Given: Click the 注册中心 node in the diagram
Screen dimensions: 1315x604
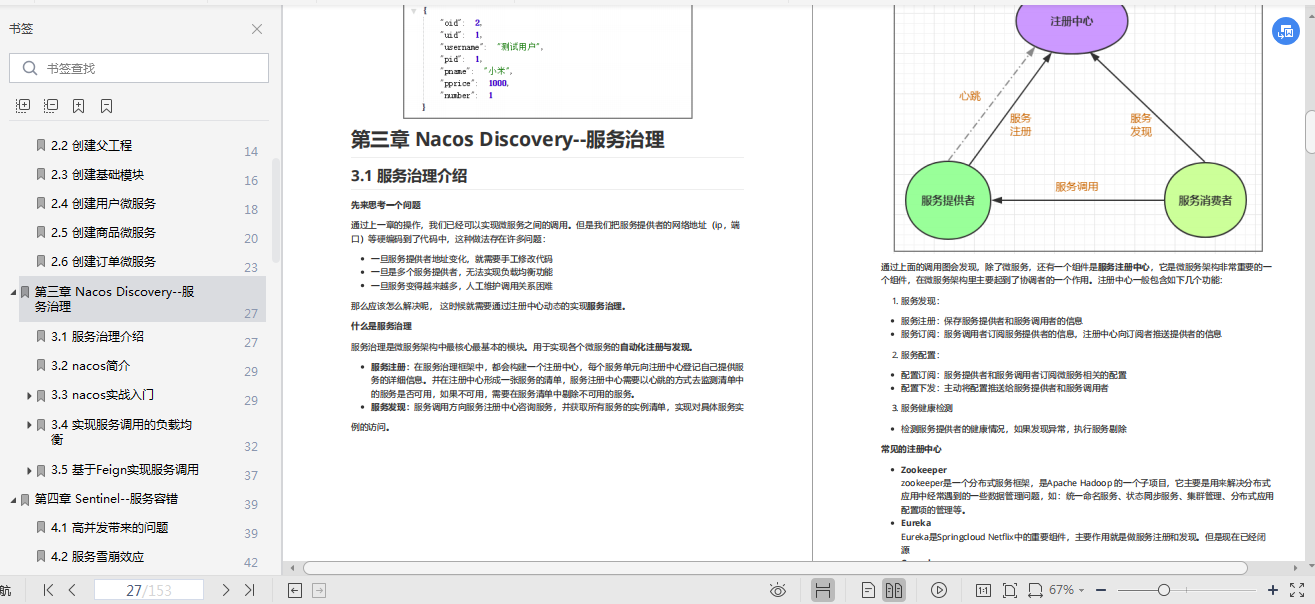Looking at the screenshot, I should pyautogui.click(x=1071, y=22).
